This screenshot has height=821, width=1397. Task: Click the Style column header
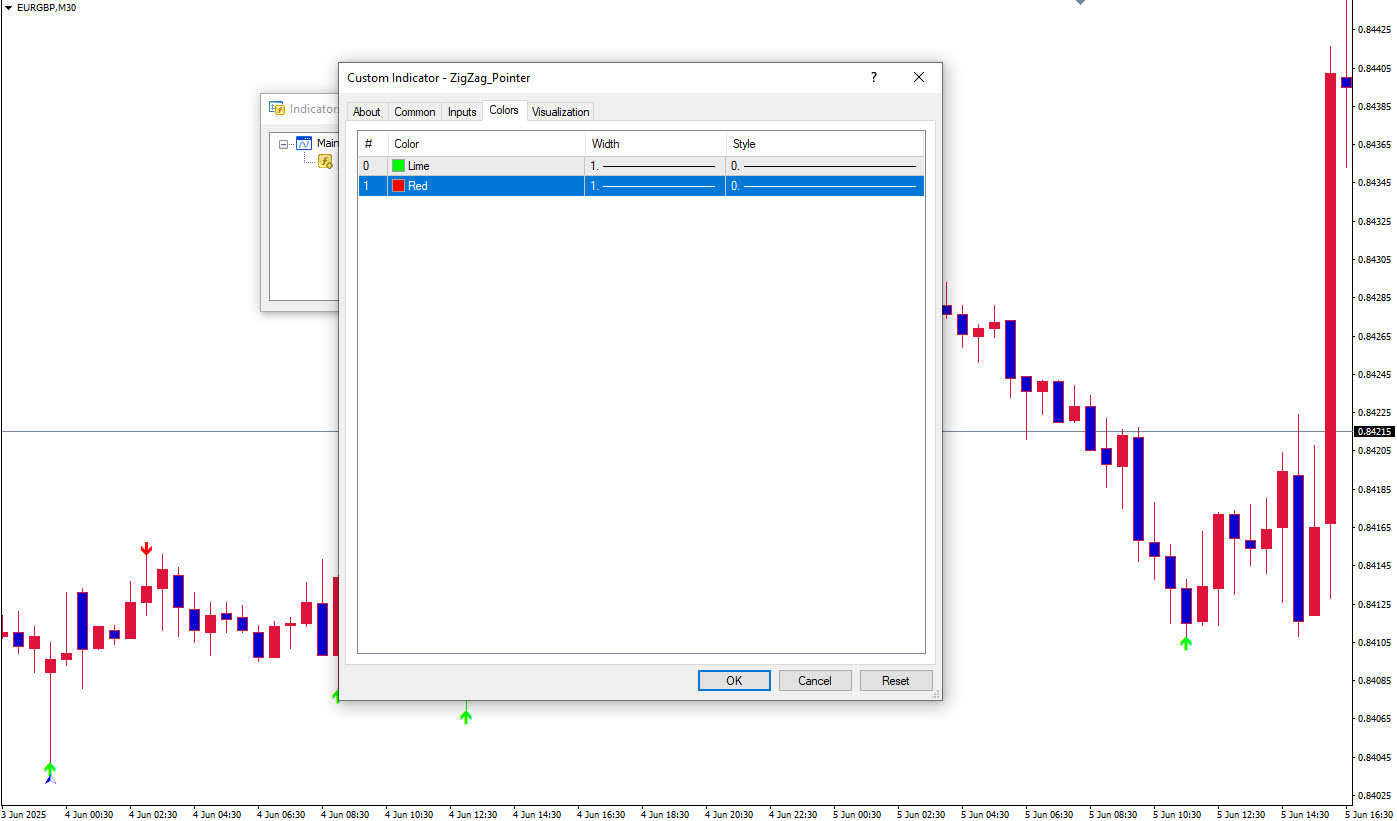pyautogui.click(x=825, y=144)
